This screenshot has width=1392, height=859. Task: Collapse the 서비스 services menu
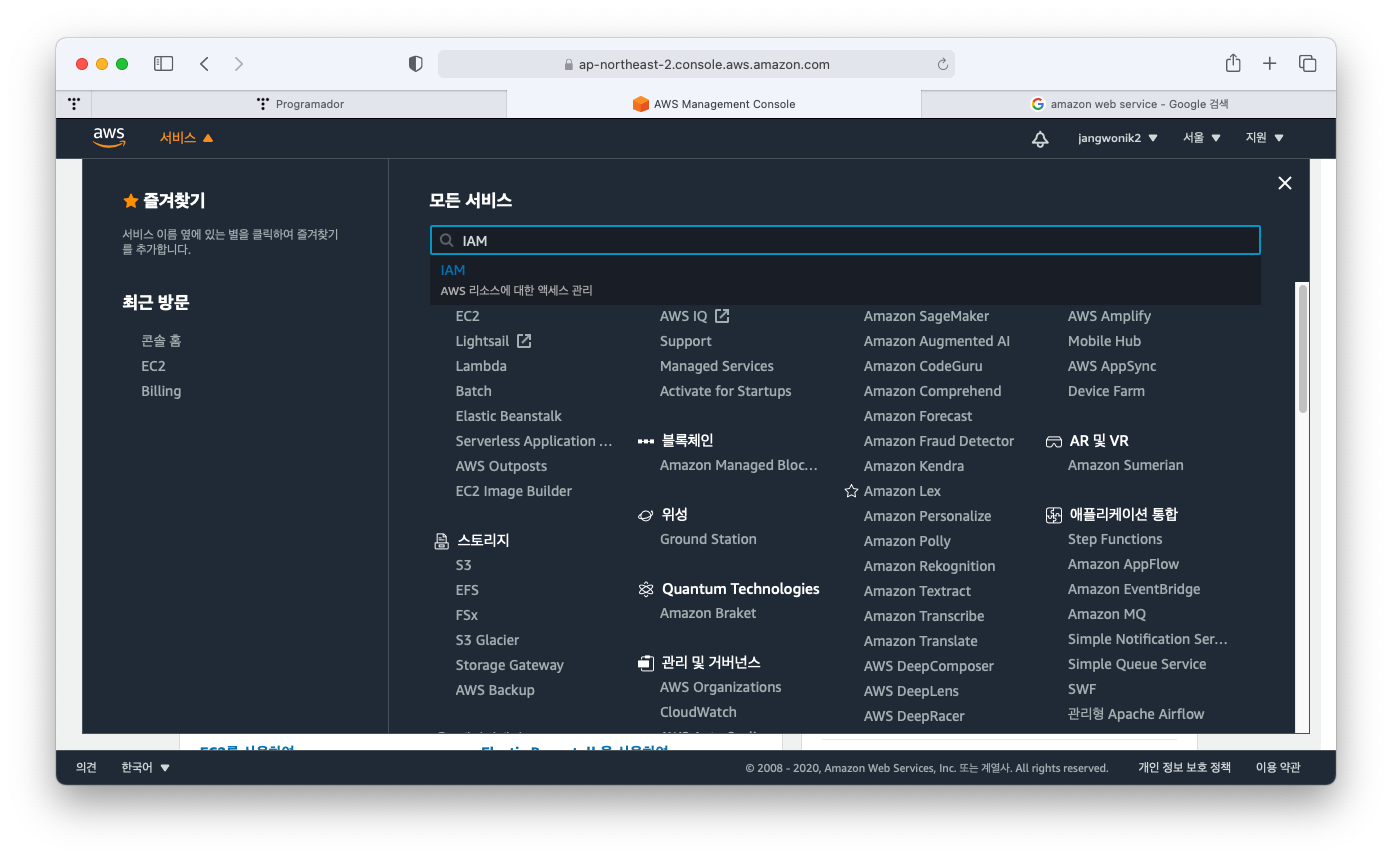click(x=187, y=138)
